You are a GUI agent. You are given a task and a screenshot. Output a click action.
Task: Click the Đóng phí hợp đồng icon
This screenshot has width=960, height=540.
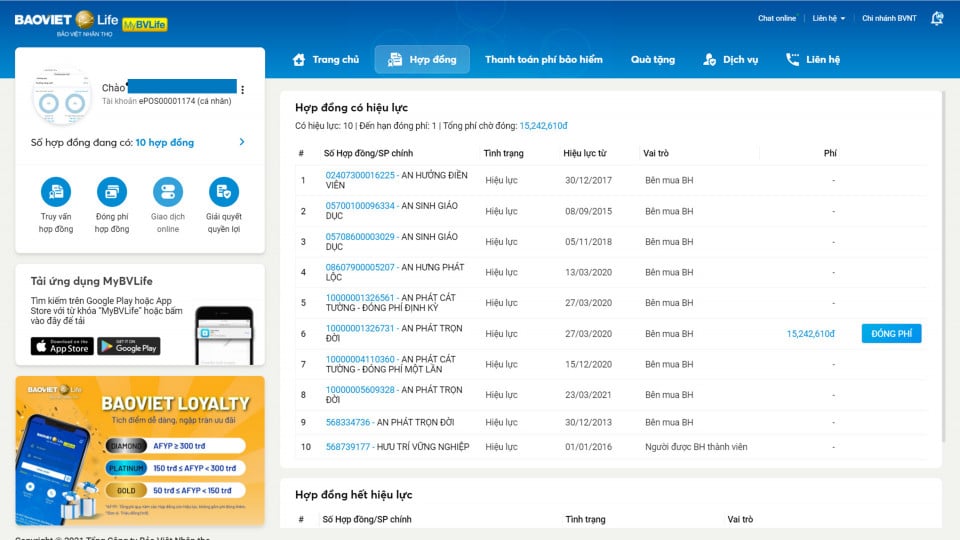click(x=112, y=192)
